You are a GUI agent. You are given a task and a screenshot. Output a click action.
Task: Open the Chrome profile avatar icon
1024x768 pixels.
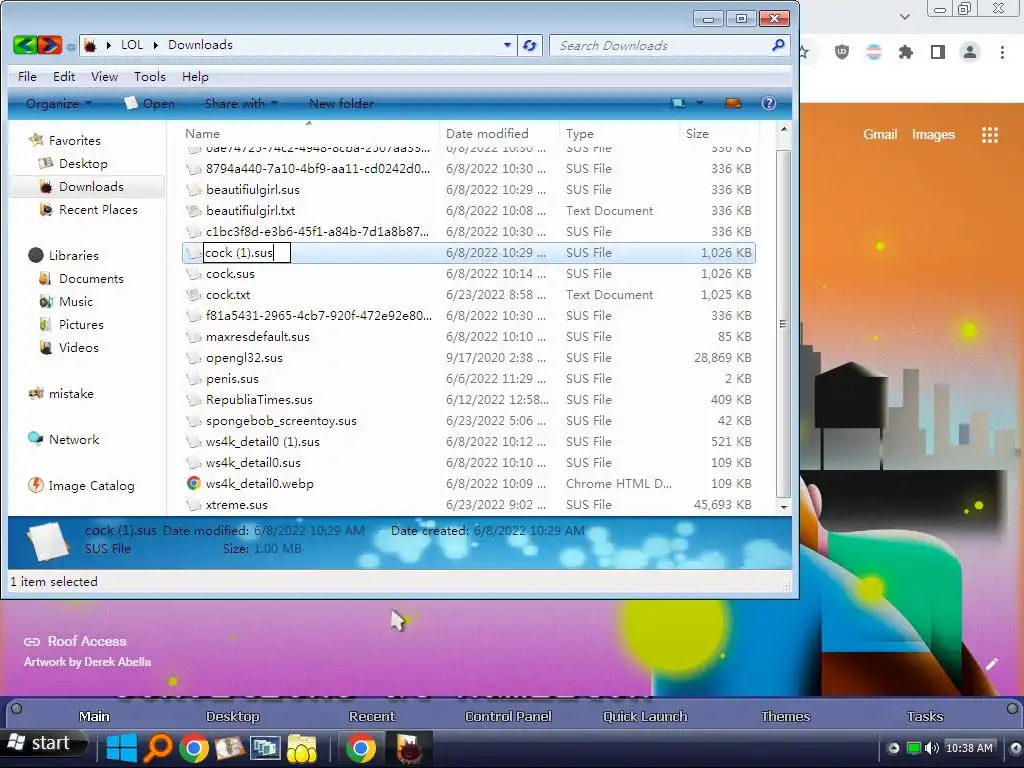(970, 52)
